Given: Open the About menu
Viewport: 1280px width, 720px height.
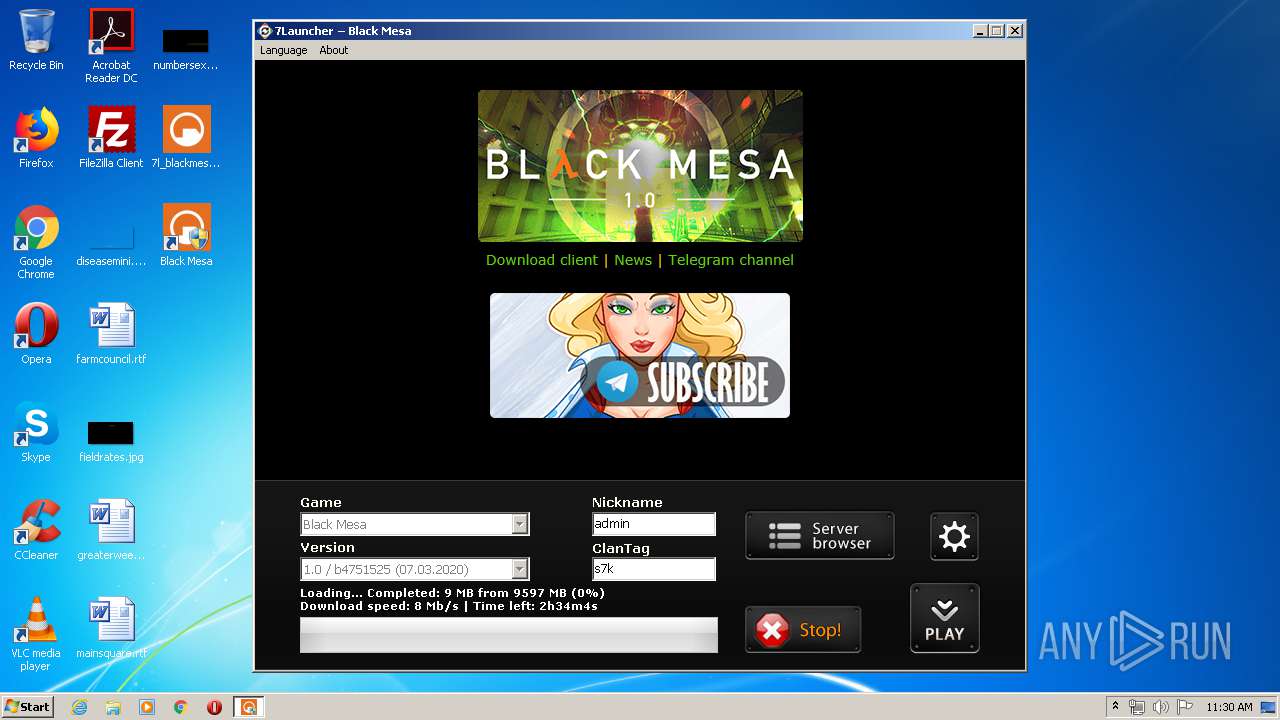Looking at the screenshot, I should (x=334, y=50).
